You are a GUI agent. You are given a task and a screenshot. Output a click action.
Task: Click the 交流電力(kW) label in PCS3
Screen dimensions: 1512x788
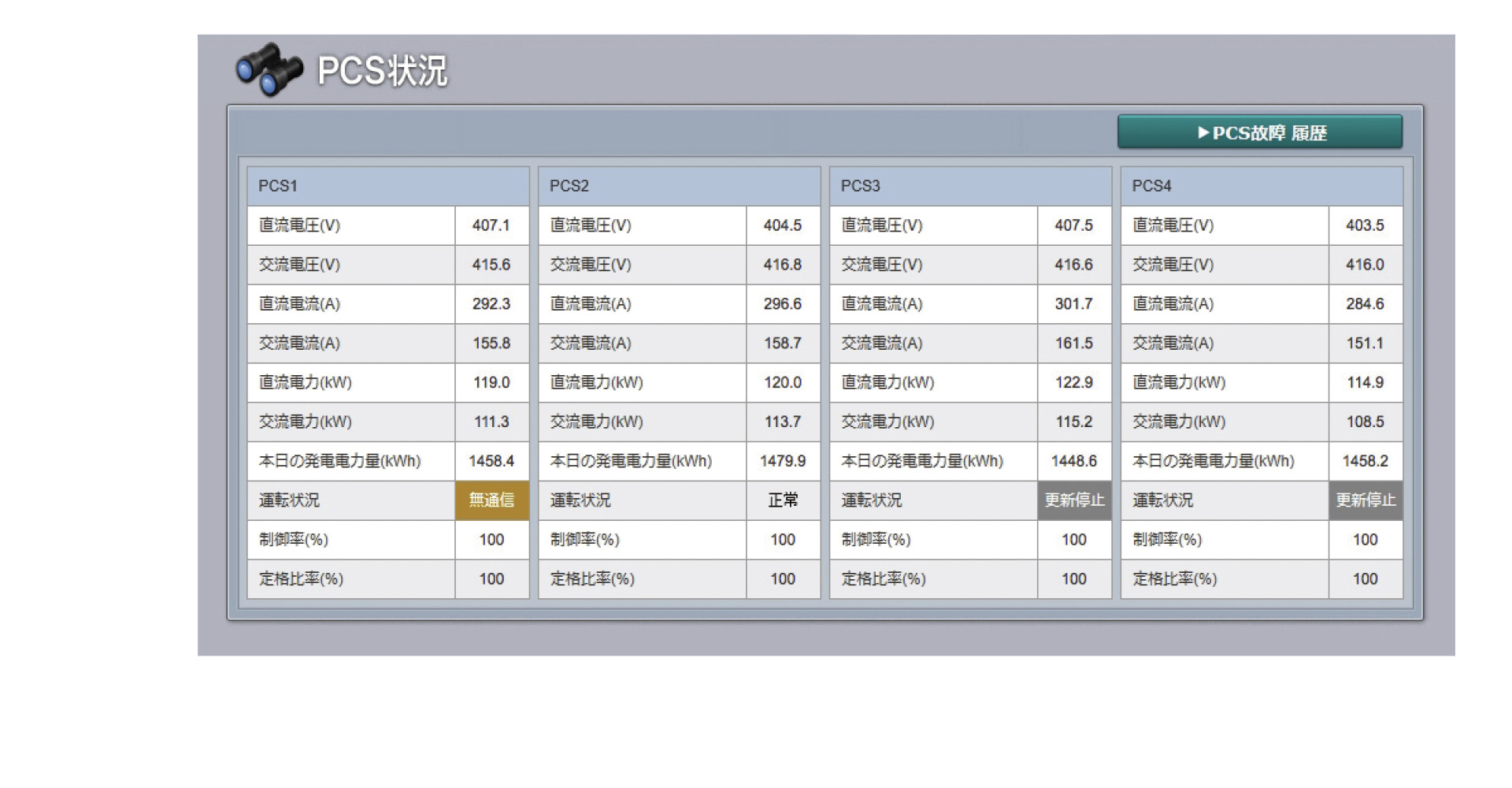coord(888,422)
